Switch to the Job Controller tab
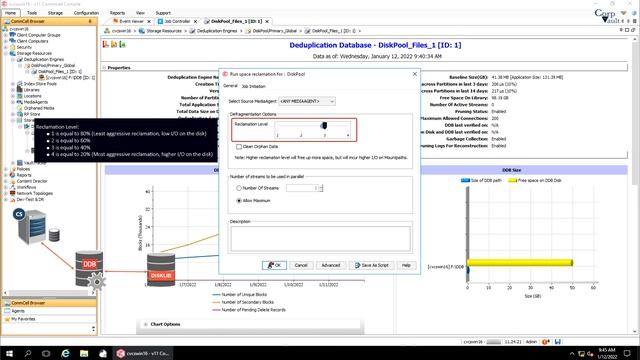640x360 pixels. 177,21
